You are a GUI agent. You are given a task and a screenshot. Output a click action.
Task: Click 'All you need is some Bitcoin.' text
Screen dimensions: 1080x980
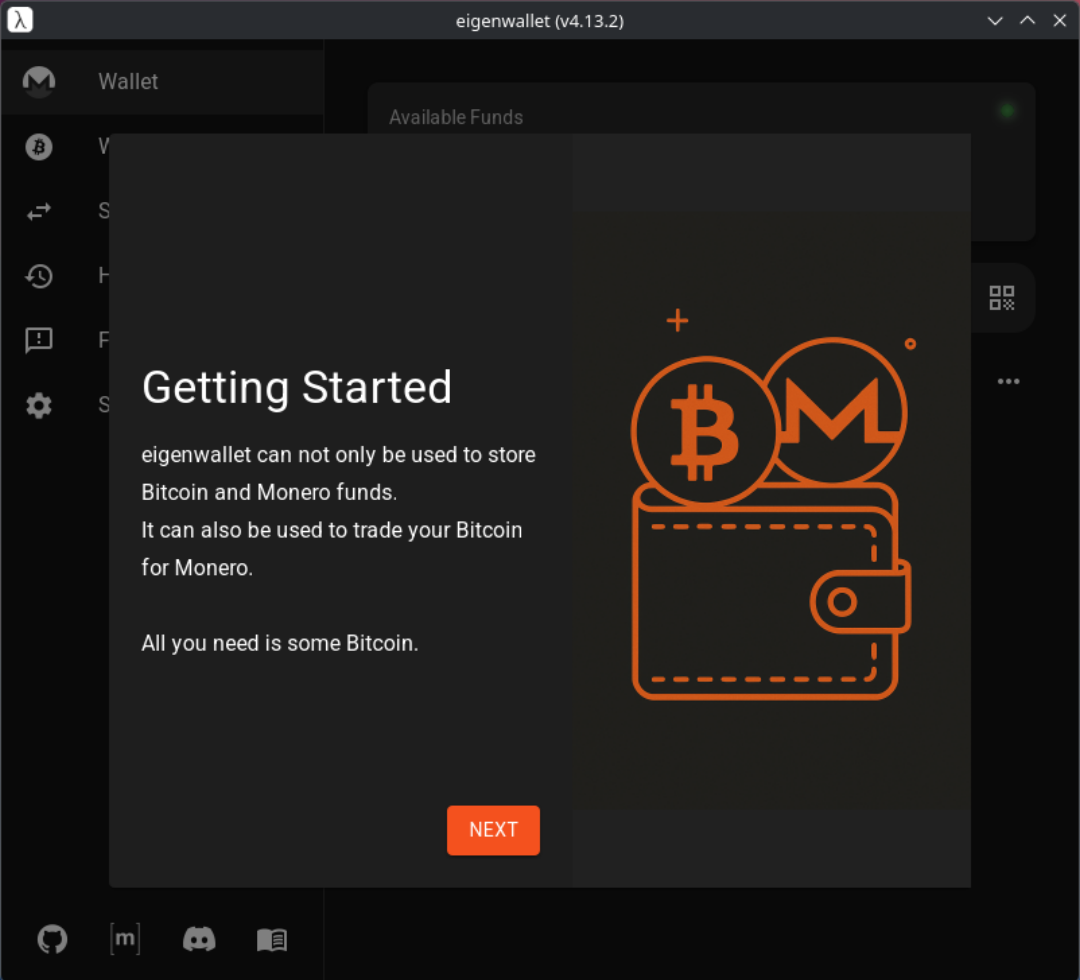[280, 643]
